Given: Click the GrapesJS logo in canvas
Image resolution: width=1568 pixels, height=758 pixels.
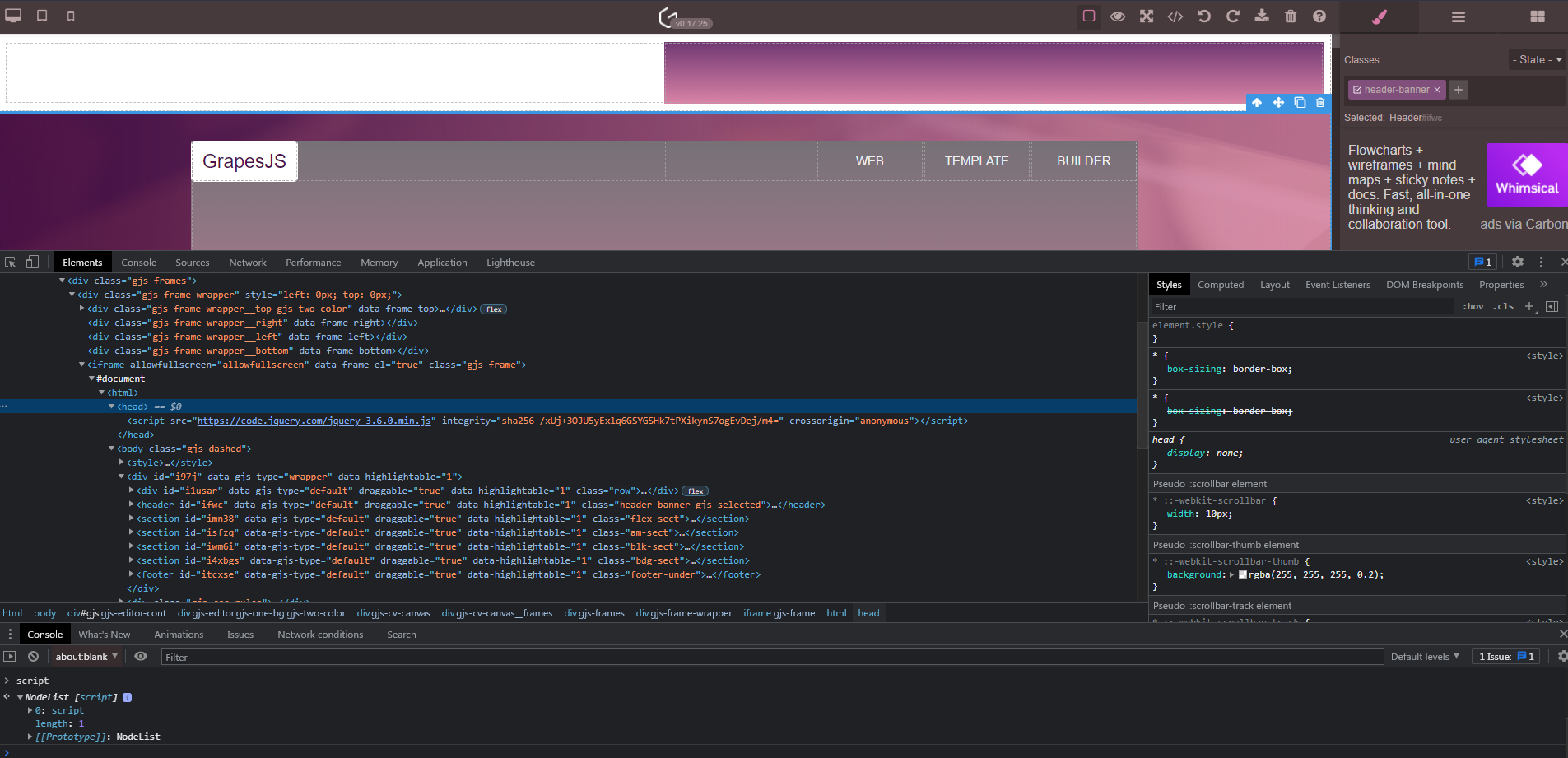Looking at the screenshot, I should pos(244,161).
